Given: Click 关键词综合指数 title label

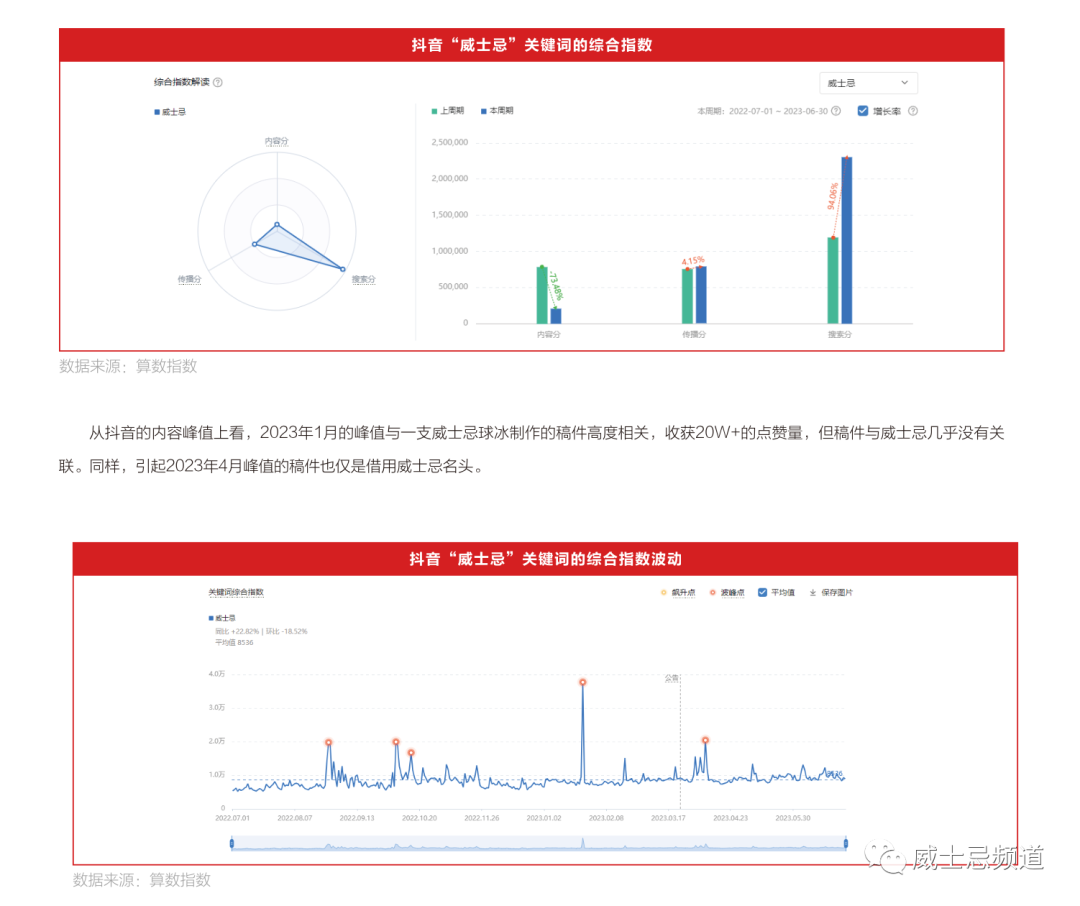Looking at the screenshot, I should 236,593.
